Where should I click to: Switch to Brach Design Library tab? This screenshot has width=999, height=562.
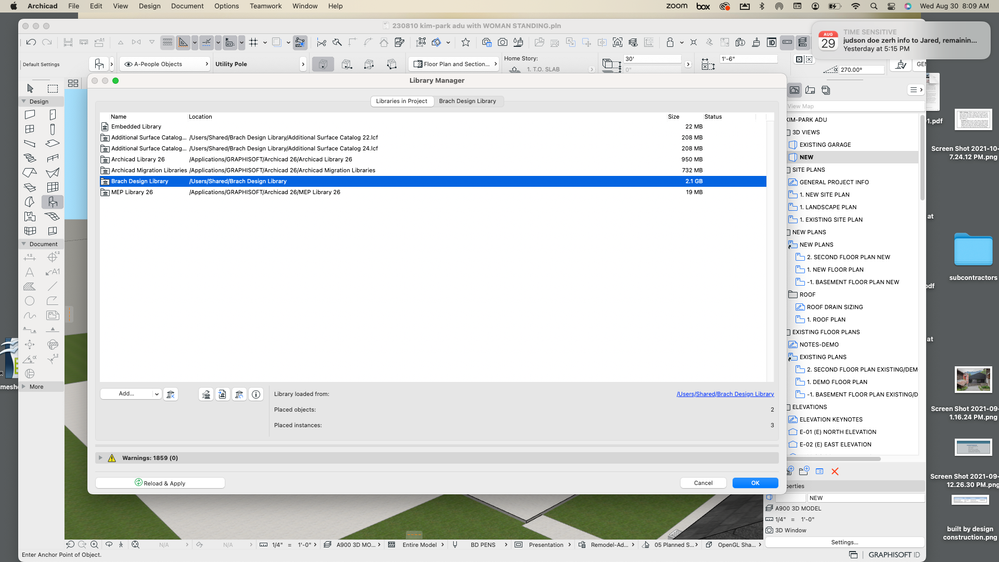[x=467, y=101]
